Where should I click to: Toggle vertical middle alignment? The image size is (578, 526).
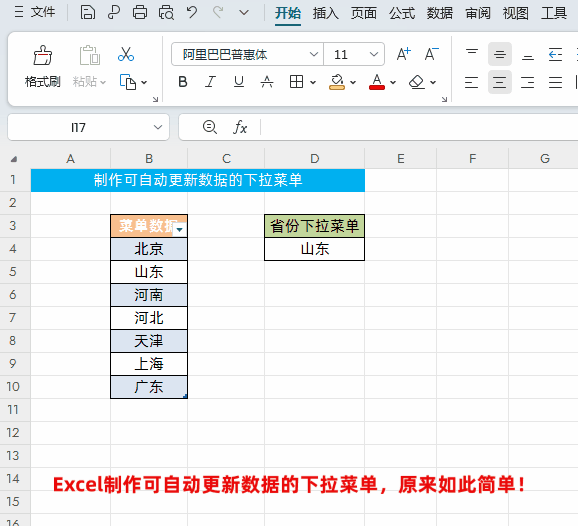point(500,54)
